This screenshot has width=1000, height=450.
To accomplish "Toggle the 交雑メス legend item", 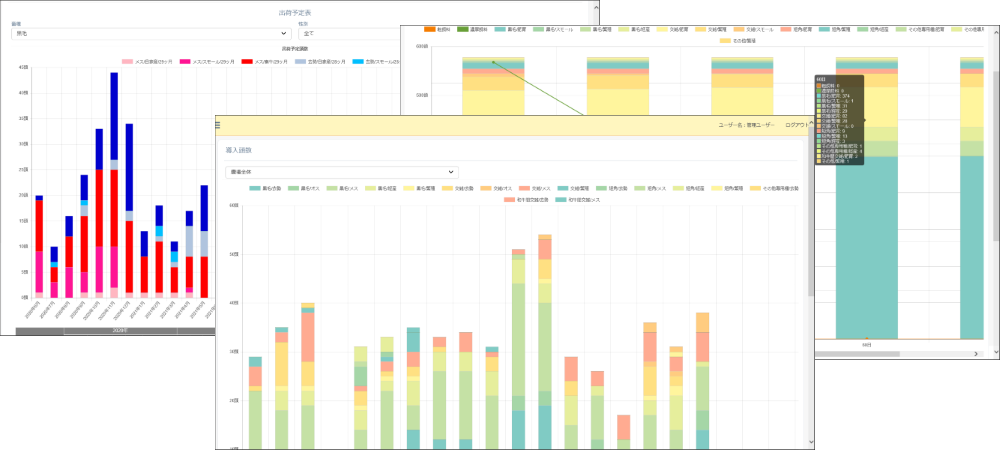I will tap(535, 188).
